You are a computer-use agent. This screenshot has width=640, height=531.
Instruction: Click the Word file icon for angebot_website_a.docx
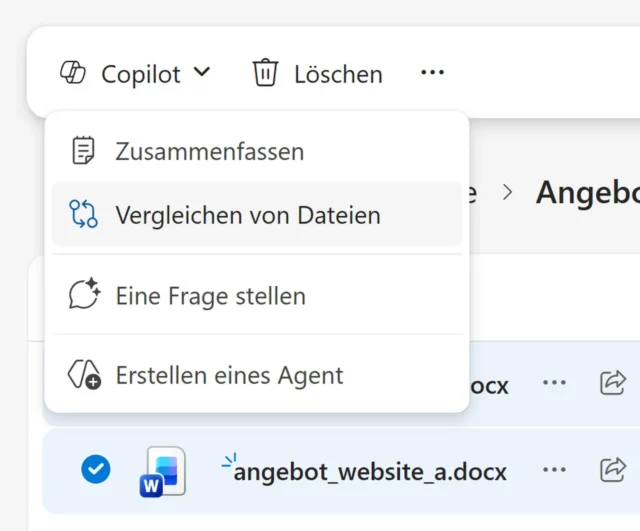[x=162, y=472]
